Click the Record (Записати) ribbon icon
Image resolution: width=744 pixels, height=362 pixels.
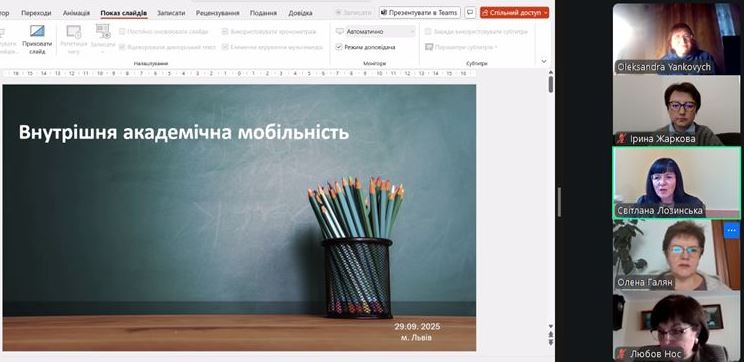(103, 31)
